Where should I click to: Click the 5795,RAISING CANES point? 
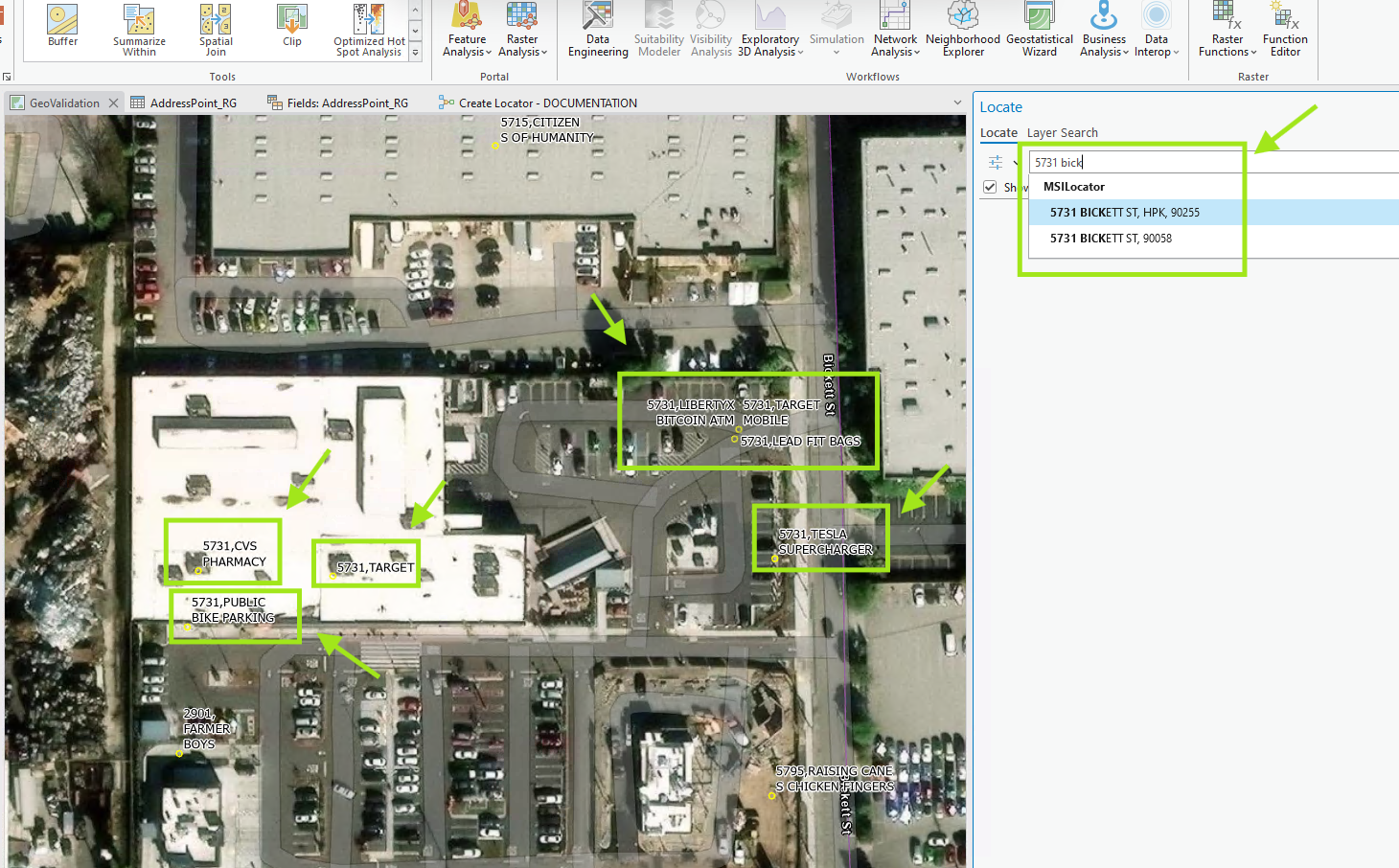click(772, 796)
